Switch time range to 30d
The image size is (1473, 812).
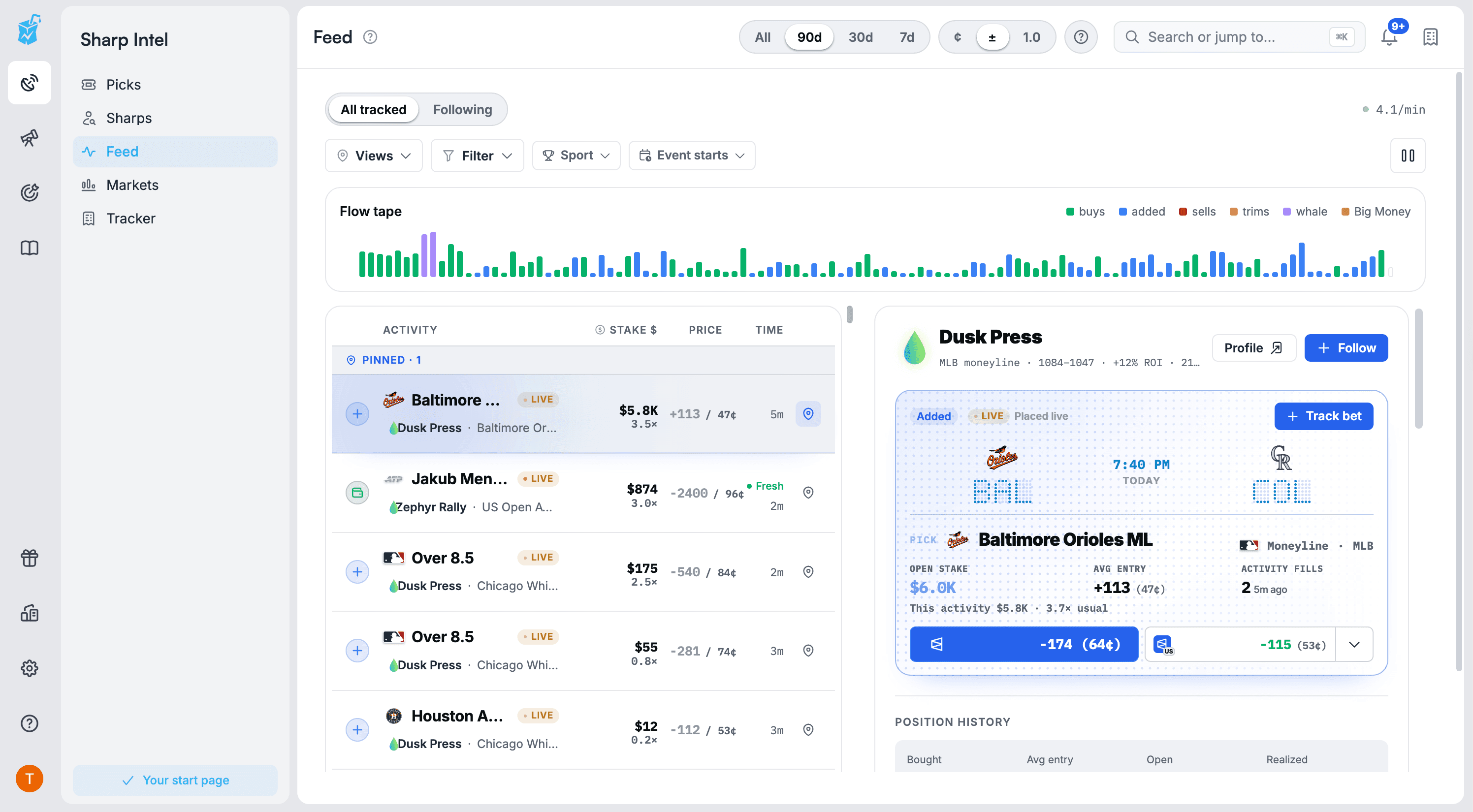[x=860, y=37]
